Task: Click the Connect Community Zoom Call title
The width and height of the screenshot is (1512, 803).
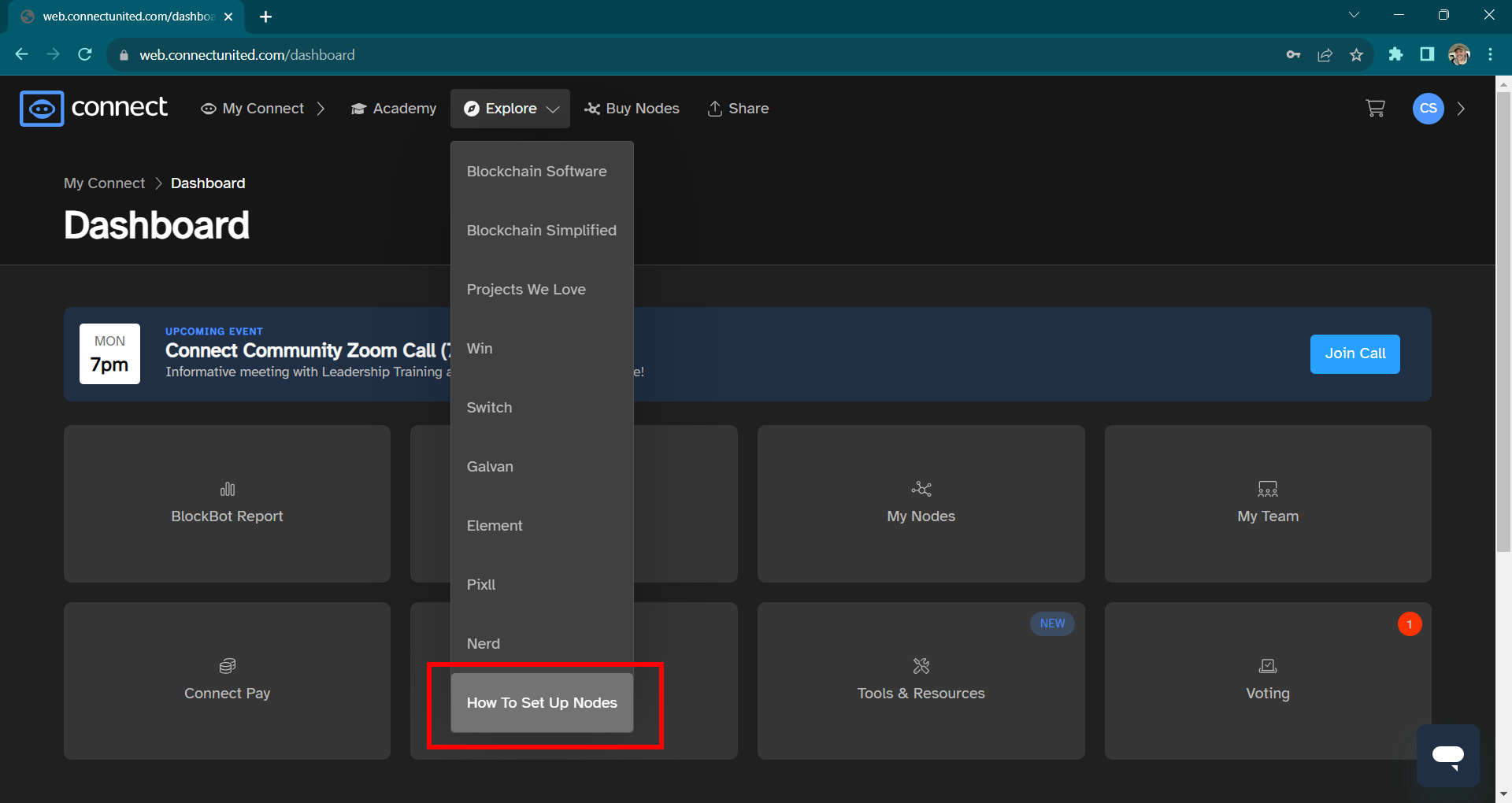Action: 308,350
